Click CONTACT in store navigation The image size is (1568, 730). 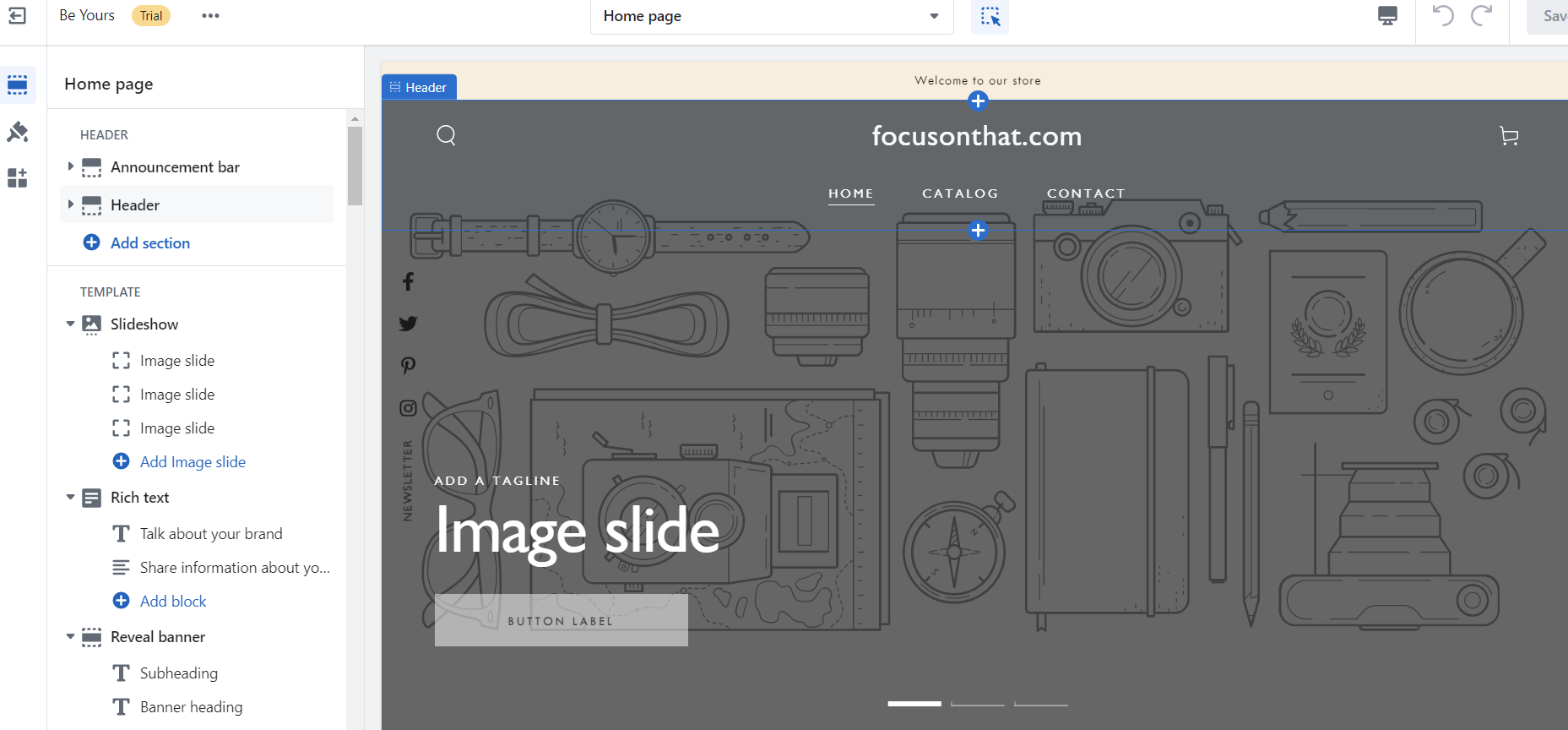[x=1086, y=193]
